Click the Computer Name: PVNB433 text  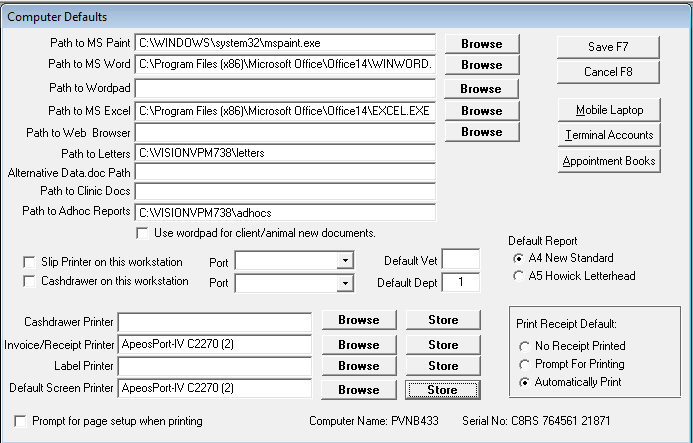coord(374,421)
